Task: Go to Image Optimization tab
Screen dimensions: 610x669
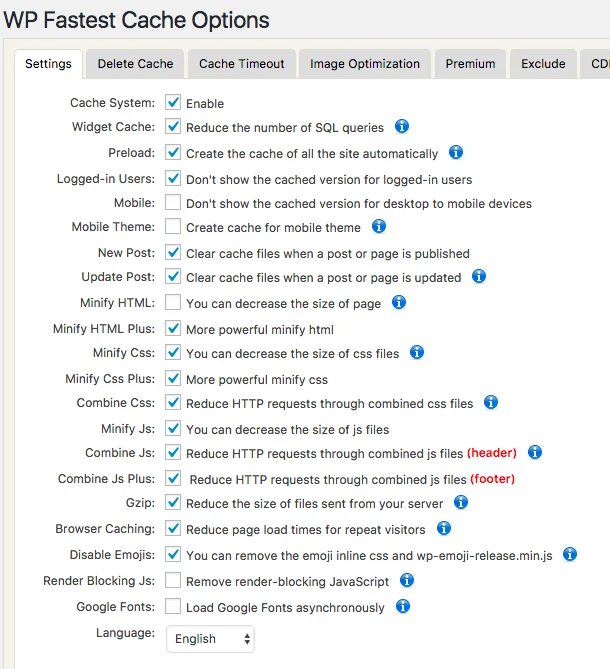Action: pyautogui.click(x=365, y=64)
